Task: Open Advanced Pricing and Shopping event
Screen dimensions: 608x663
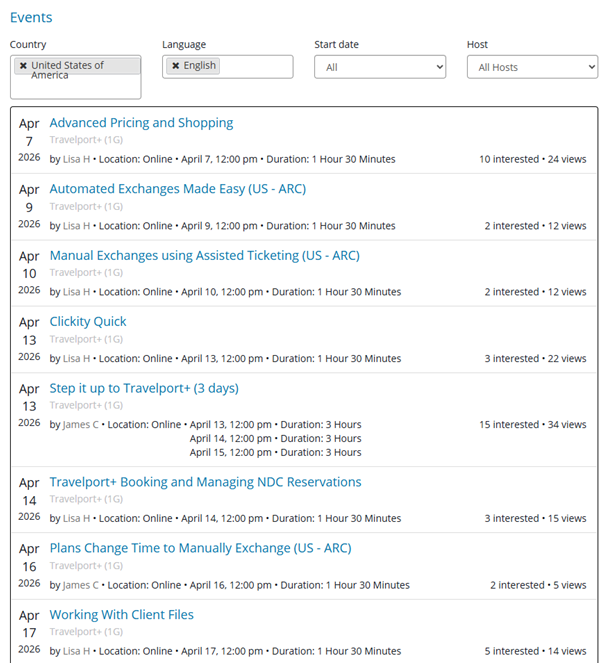Action: 141,123
